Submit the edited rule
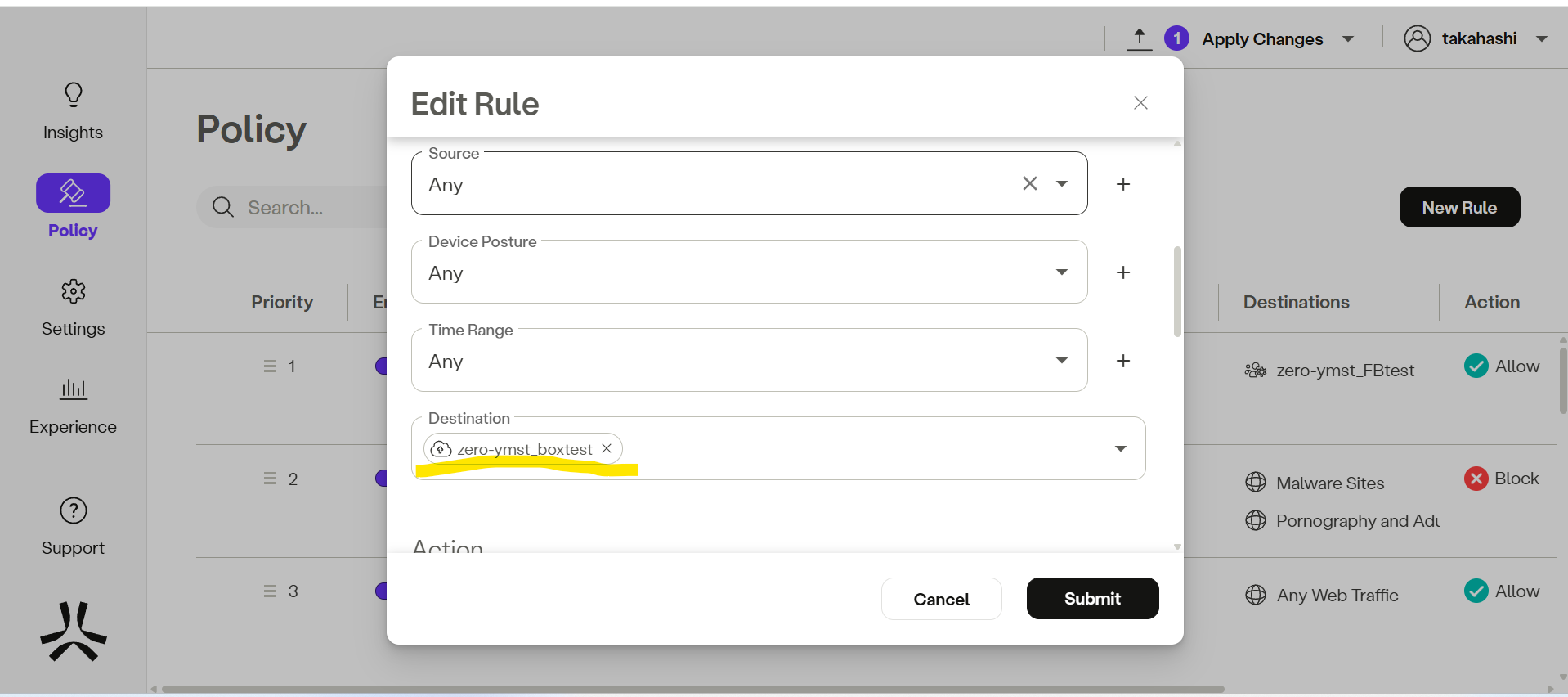Image resolution: width=1568 pixels, height=697 pixels. click(x=1092, y=599)
